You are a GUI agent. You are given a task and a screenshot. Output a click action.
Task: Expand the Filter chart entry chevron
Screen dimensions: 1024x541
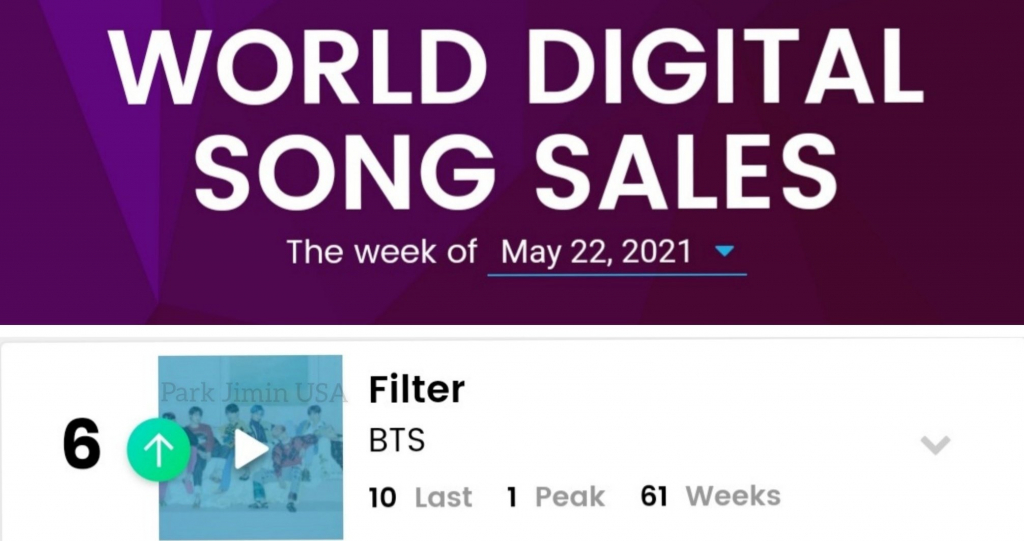[935, 445]
